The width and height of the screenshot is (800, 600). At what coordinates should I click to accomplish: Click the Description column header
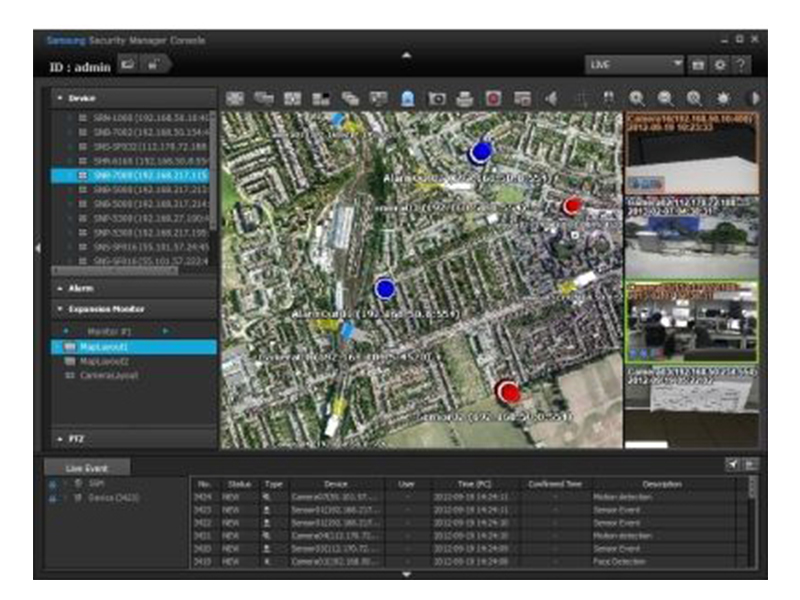tap(661, 484)
